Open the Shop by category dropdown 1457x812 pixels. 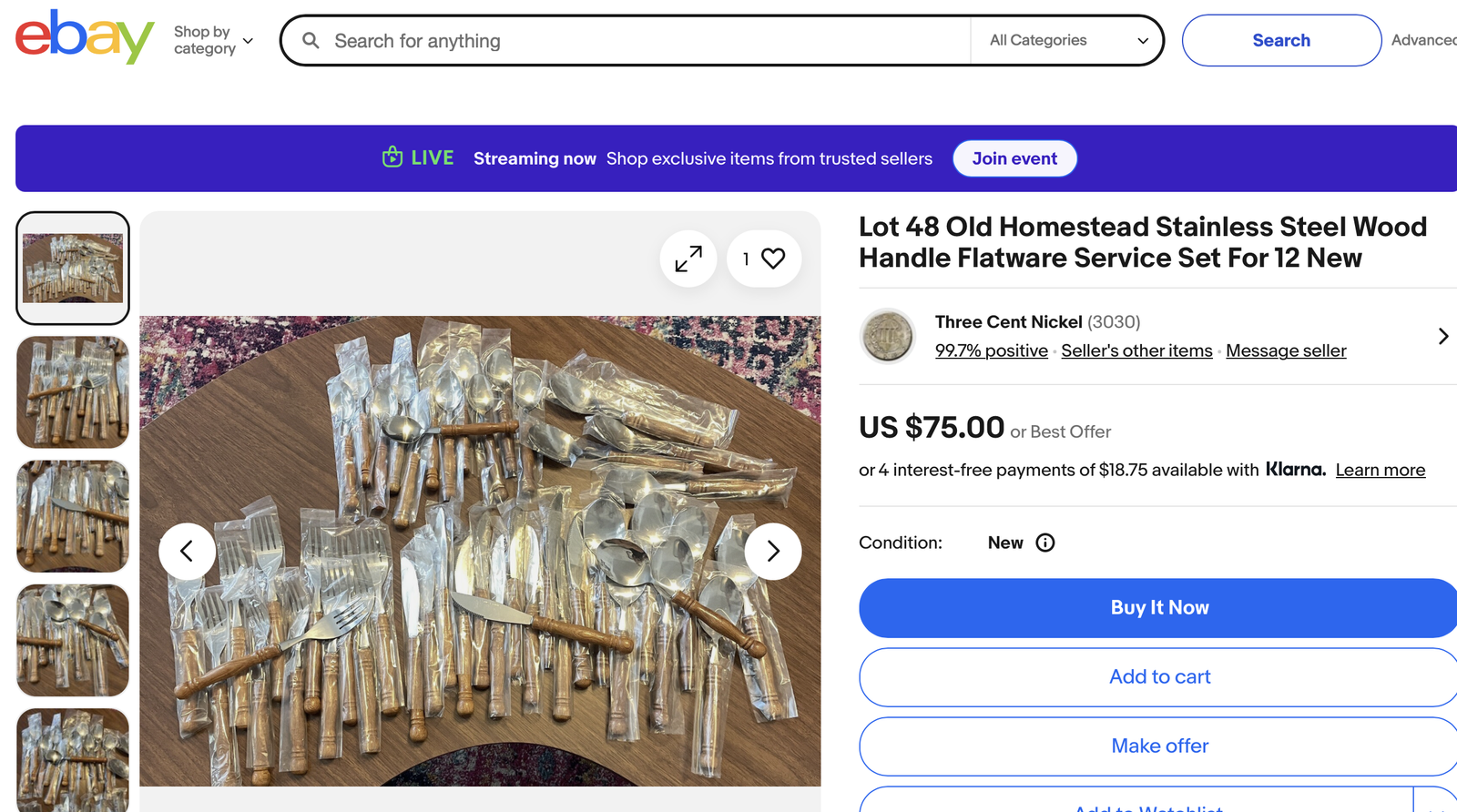(213, 40)
